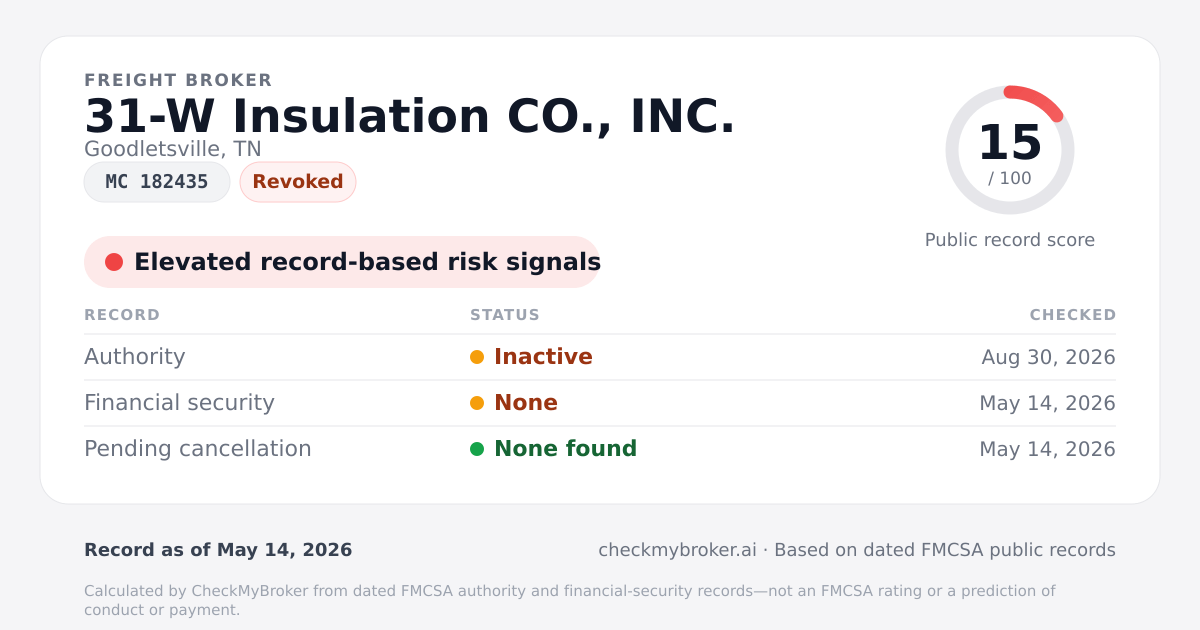This screenshot has width=1200, height=630.
Task: Click the RECORD column header
Action: (x=122, y=315)
